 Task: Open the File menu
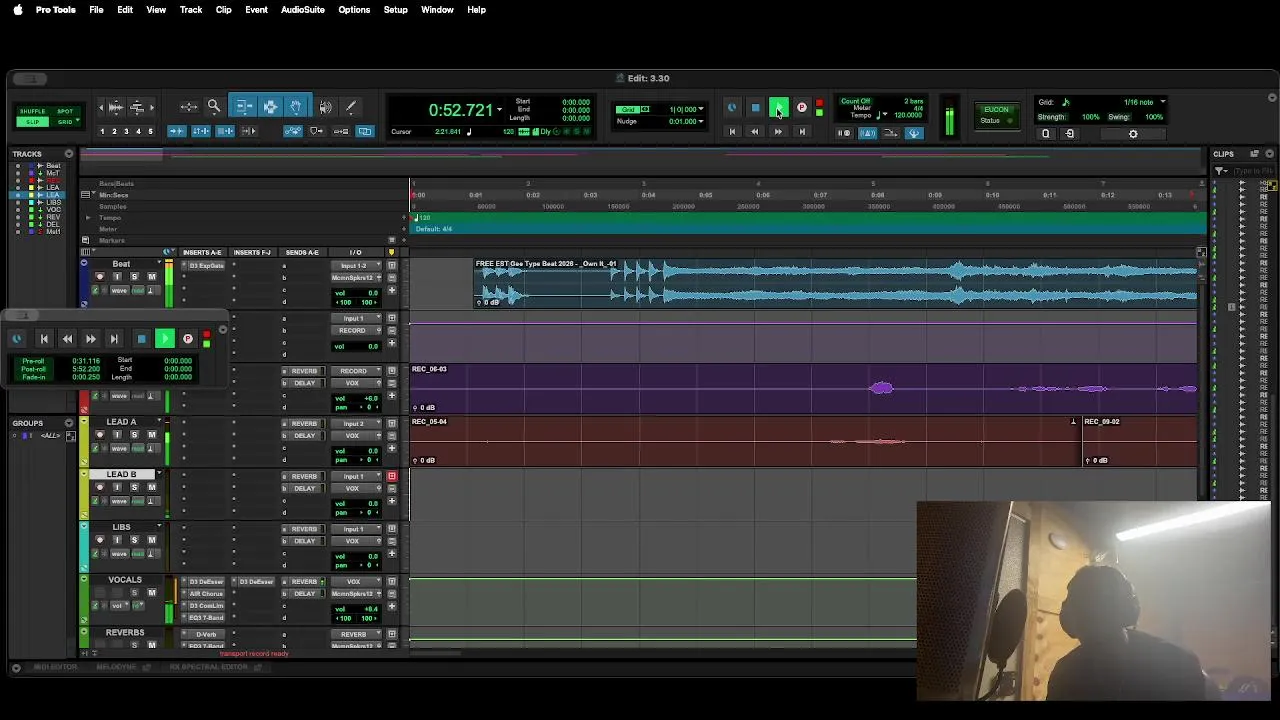tap(96, 10)
